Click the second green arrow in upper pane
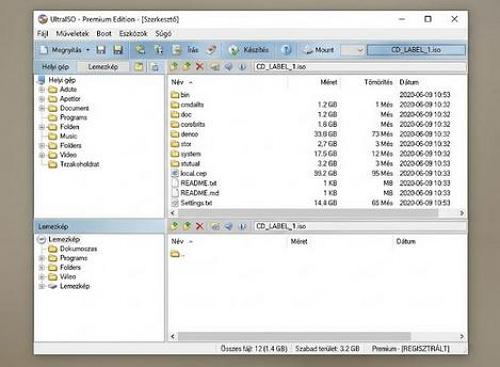 (187, 66)
